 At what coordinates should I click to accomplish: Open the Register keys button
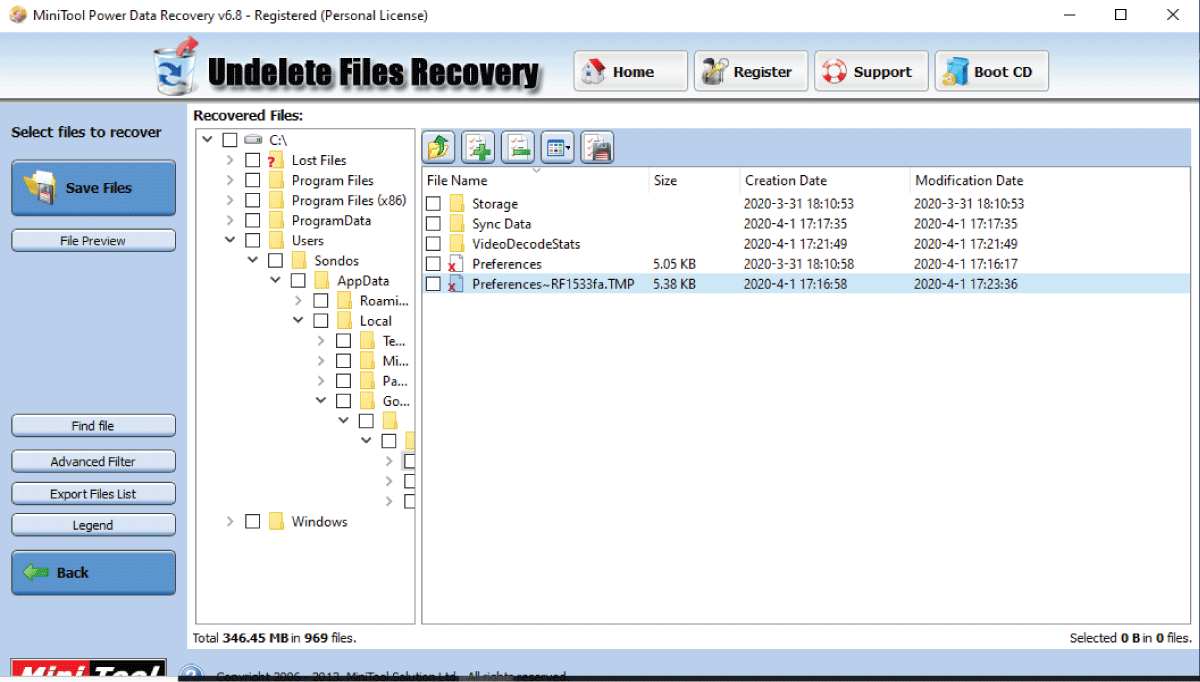click(751, 71)
